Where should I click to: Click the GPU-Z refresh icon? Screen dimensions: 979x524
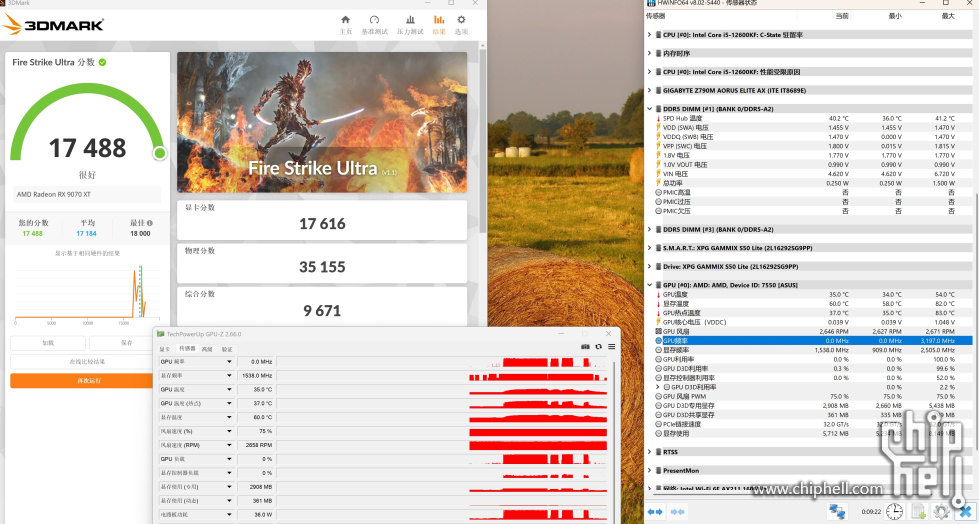(x=599, y=347)
